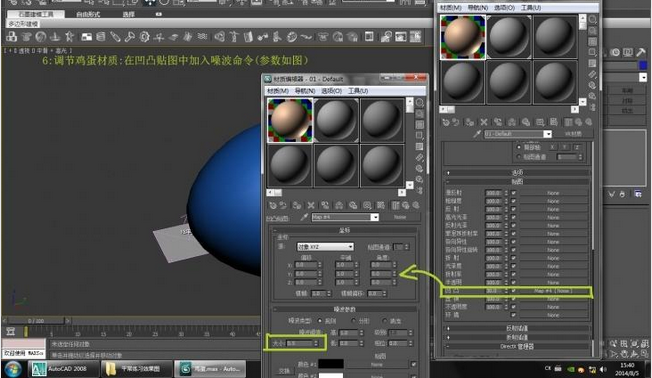Click Put to Library icon in 01-Default window
The image size is (652, 378).
[x=526, y=122]
